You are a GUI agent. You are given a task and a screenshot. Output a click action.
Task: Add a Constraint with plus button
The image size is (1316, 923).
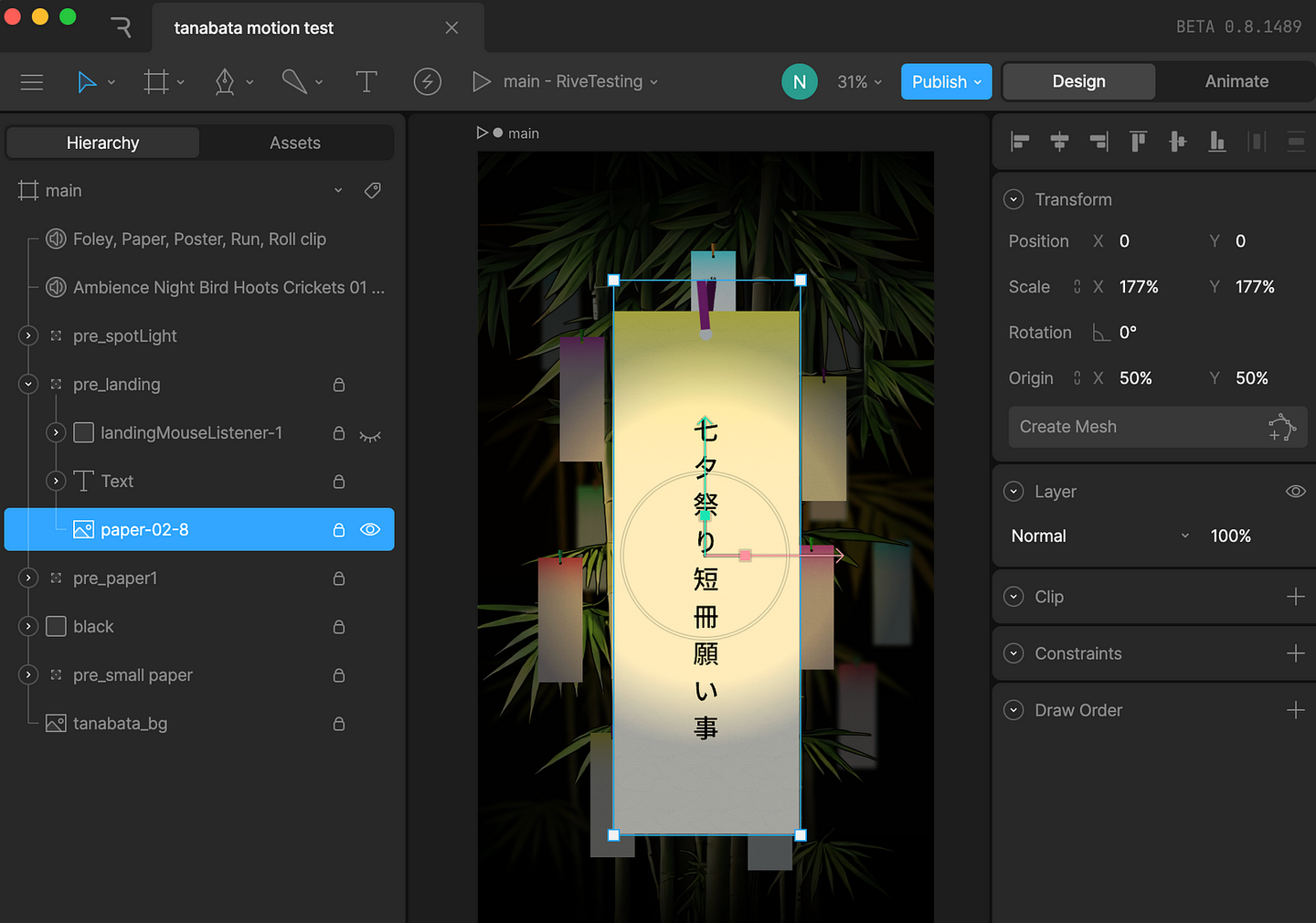(1296, 653)
